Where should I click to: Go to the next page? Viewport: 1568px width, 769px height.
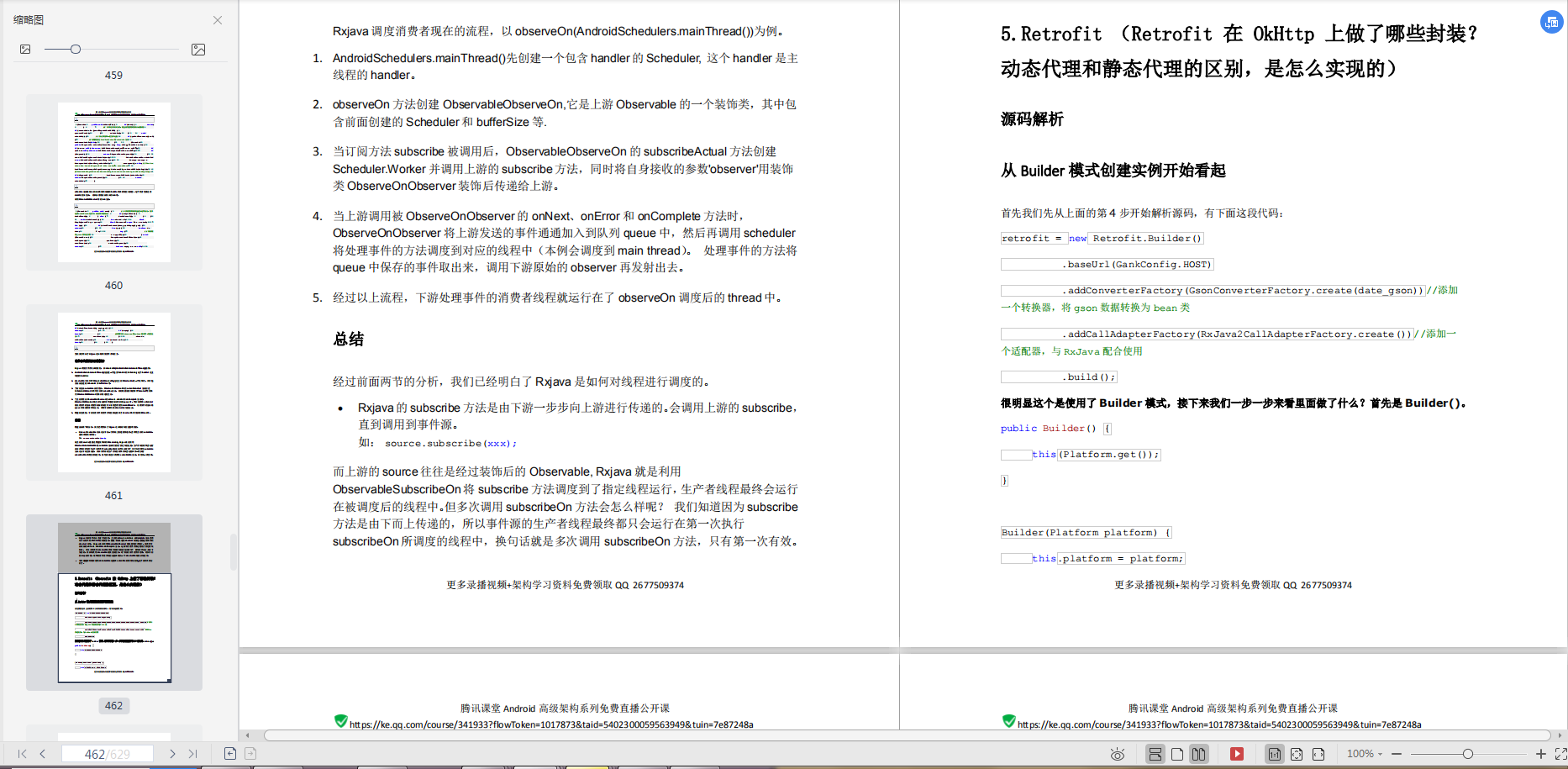click(x=172, y=754)
